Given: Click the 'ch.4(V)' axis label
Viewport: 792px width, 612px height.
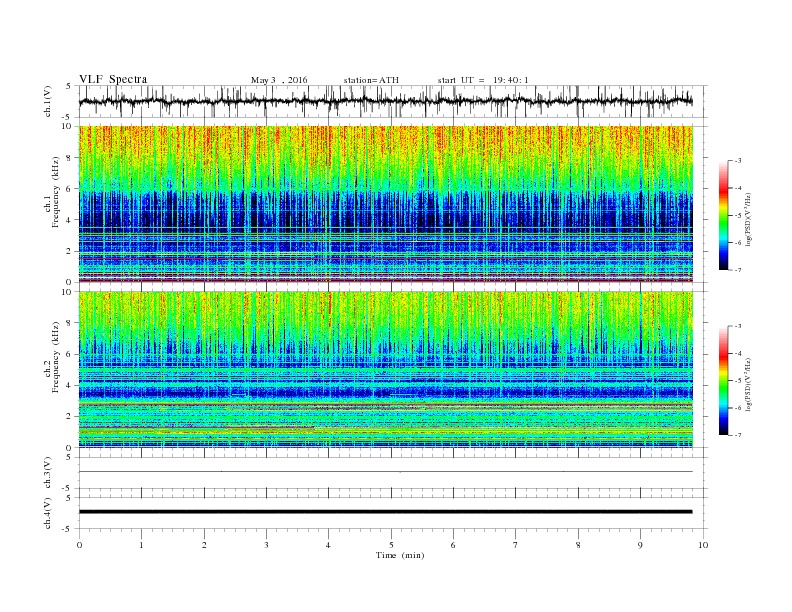Looking at the screenshot, I should click(x=48, y=513).
